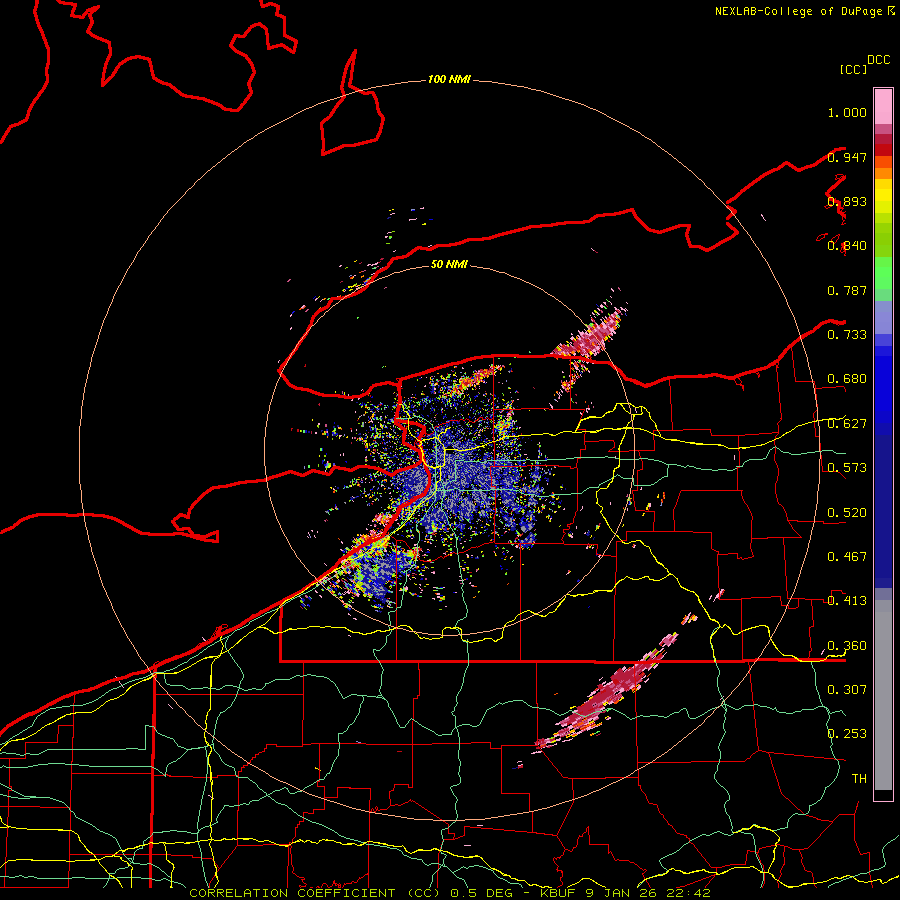900x900 pixels.
Task: Click the 0.413 legend value
Action: pyautogui.click(x=847, y=601)
